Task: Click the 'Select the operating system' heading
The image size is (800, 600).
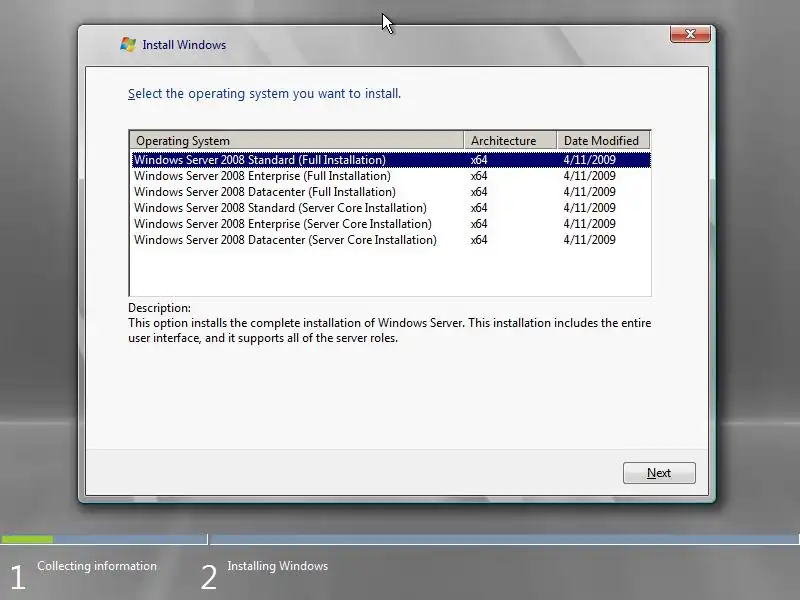Action: tap(264, 94)
